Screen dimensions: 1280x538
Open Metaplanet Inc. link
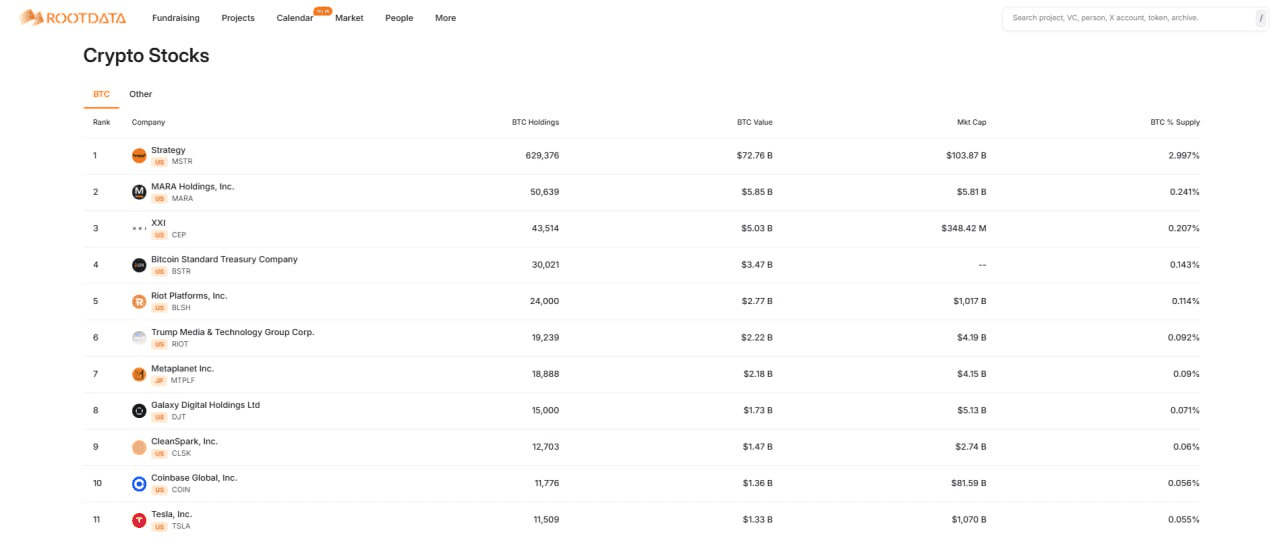point(182,368)
